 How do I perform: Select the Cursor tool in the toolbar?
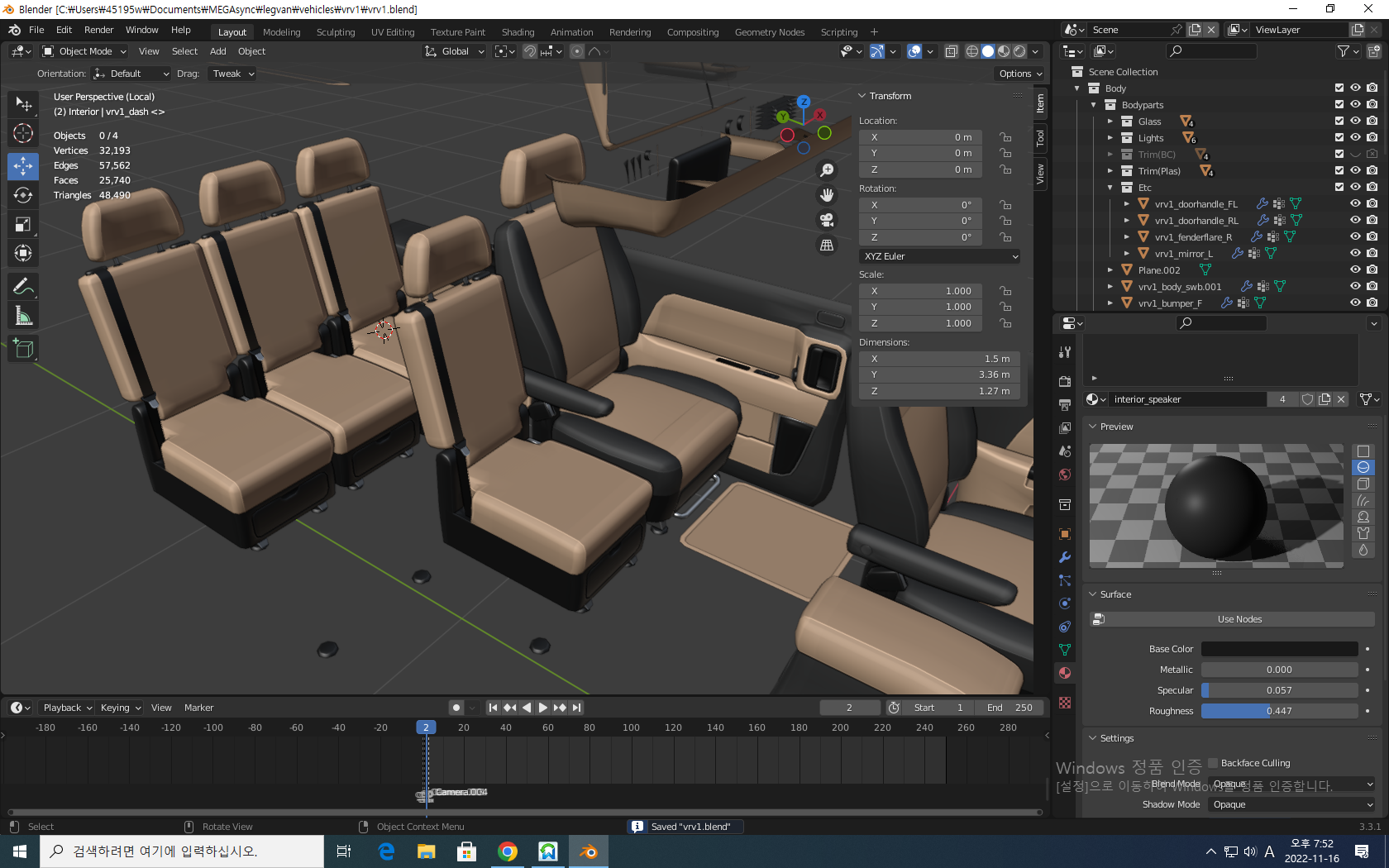[23, 133]
